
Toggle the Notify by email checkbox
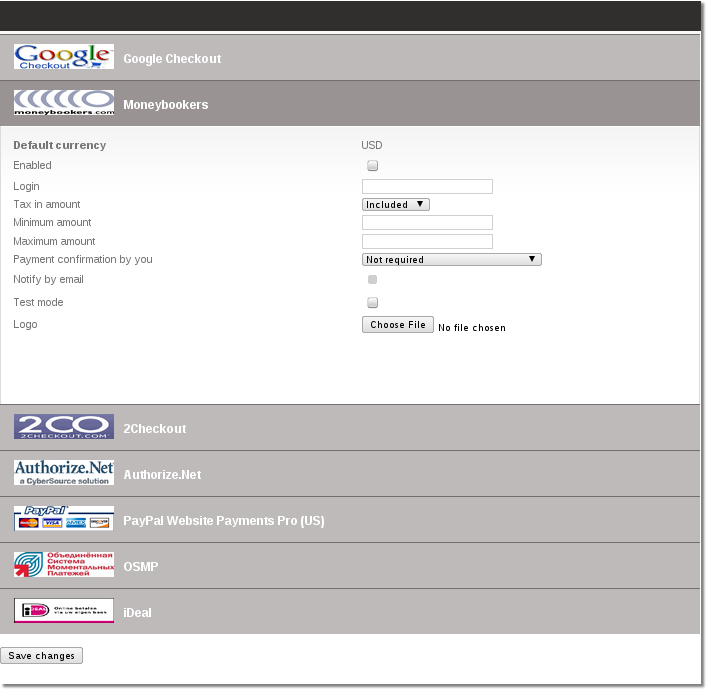point(373,280)
